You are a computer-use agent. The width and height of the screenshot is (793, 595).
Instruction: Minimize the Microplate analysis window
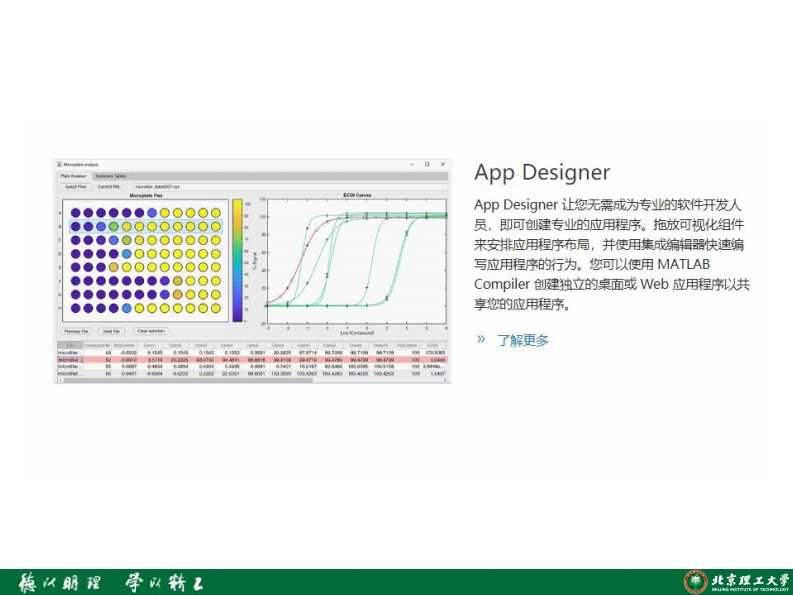coord(411,164)
